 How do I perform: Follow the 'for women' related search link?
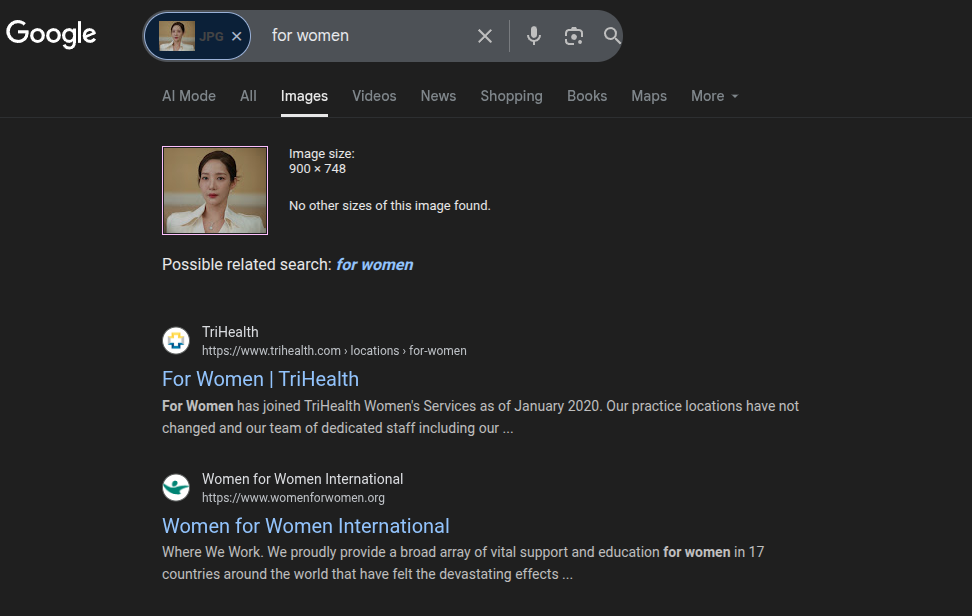click(x=374, y=265)
